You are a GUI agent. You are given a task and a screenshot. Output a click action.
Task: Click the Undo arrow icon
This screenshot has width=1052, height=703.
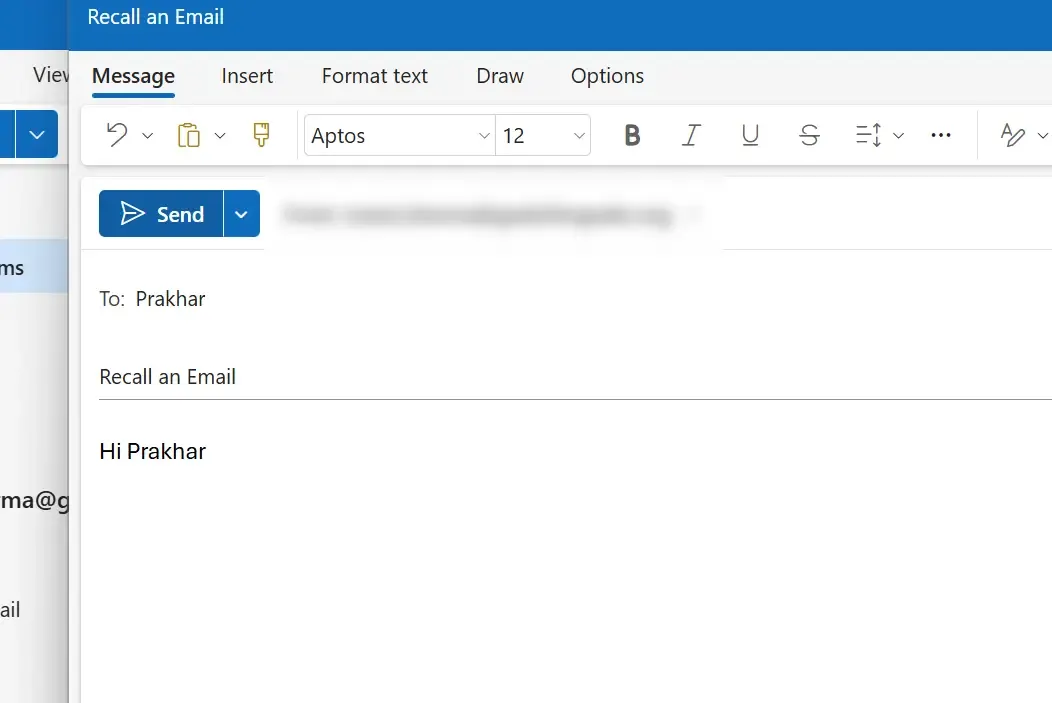(117, 135)
